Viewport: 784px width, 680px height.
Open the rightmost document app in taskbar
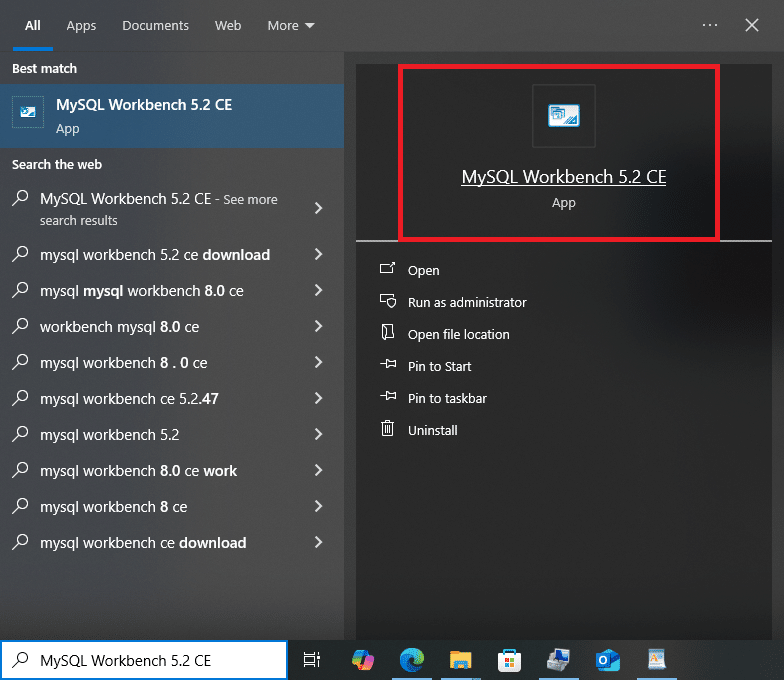pos(656,660)
